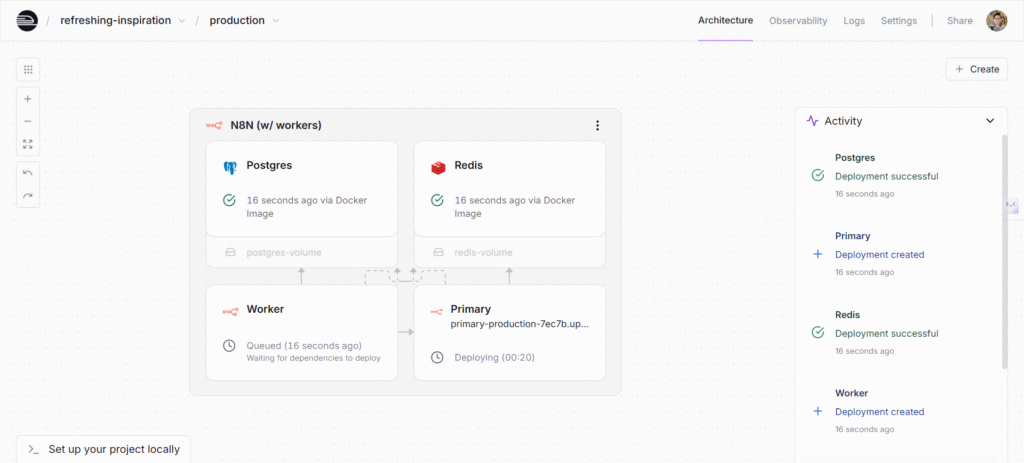Select the Postgres service card
The image size is (1024, 463).
[x=302, y=189]
